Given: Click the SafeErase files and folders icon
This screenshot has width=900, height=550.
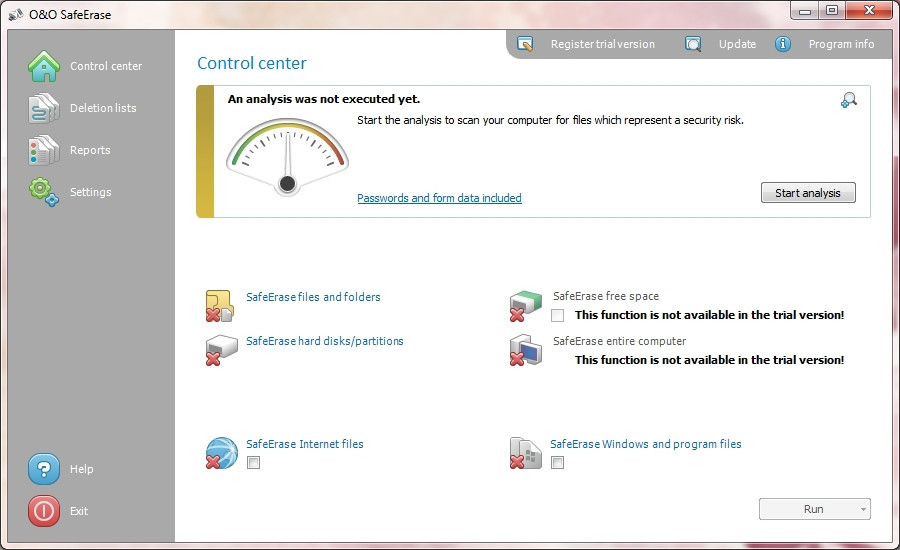Looking at the screenshot, I should 220,305.
